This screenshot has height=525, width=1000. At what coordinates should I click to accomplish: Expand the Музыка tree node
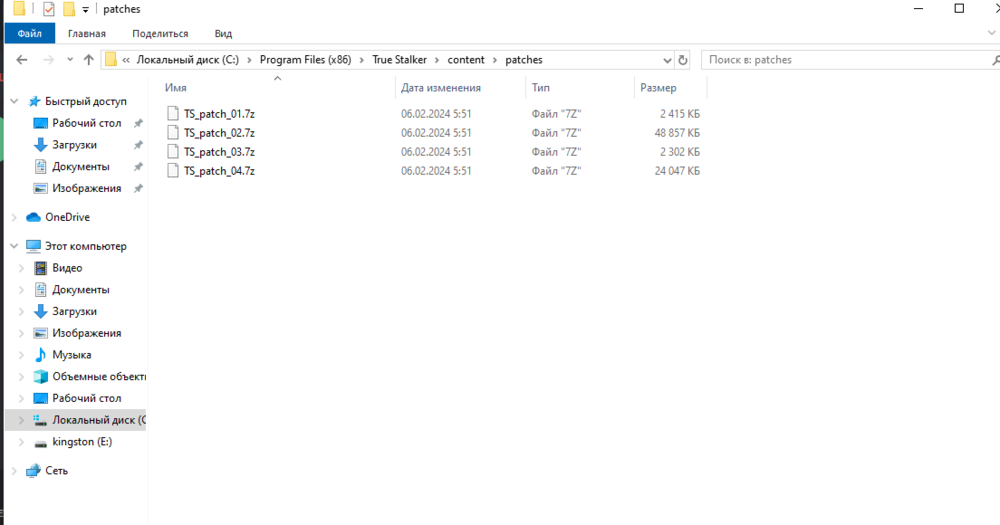pos(22,355)
